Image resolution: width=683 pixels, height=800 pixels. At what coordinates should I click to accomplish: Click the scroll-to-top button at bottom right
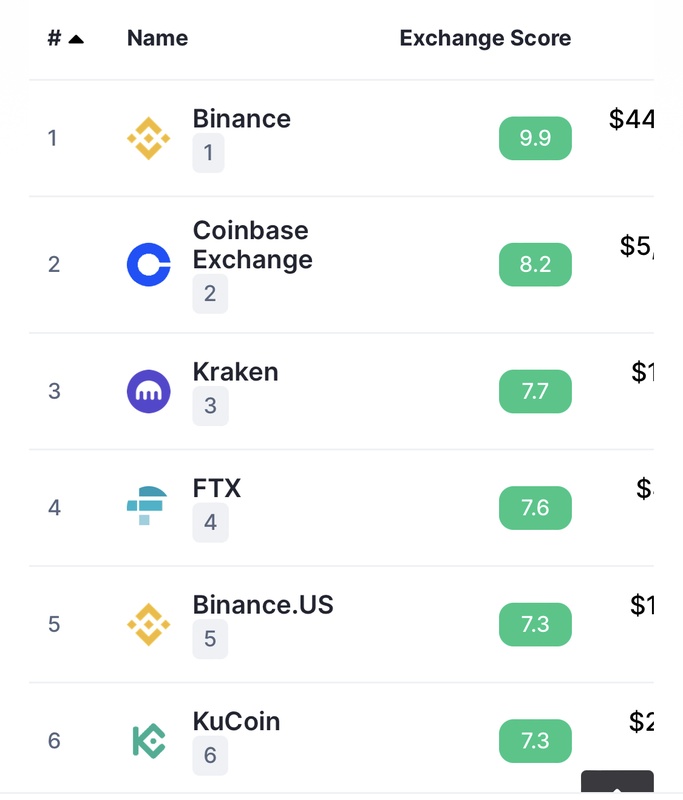(x=617, y=785)
